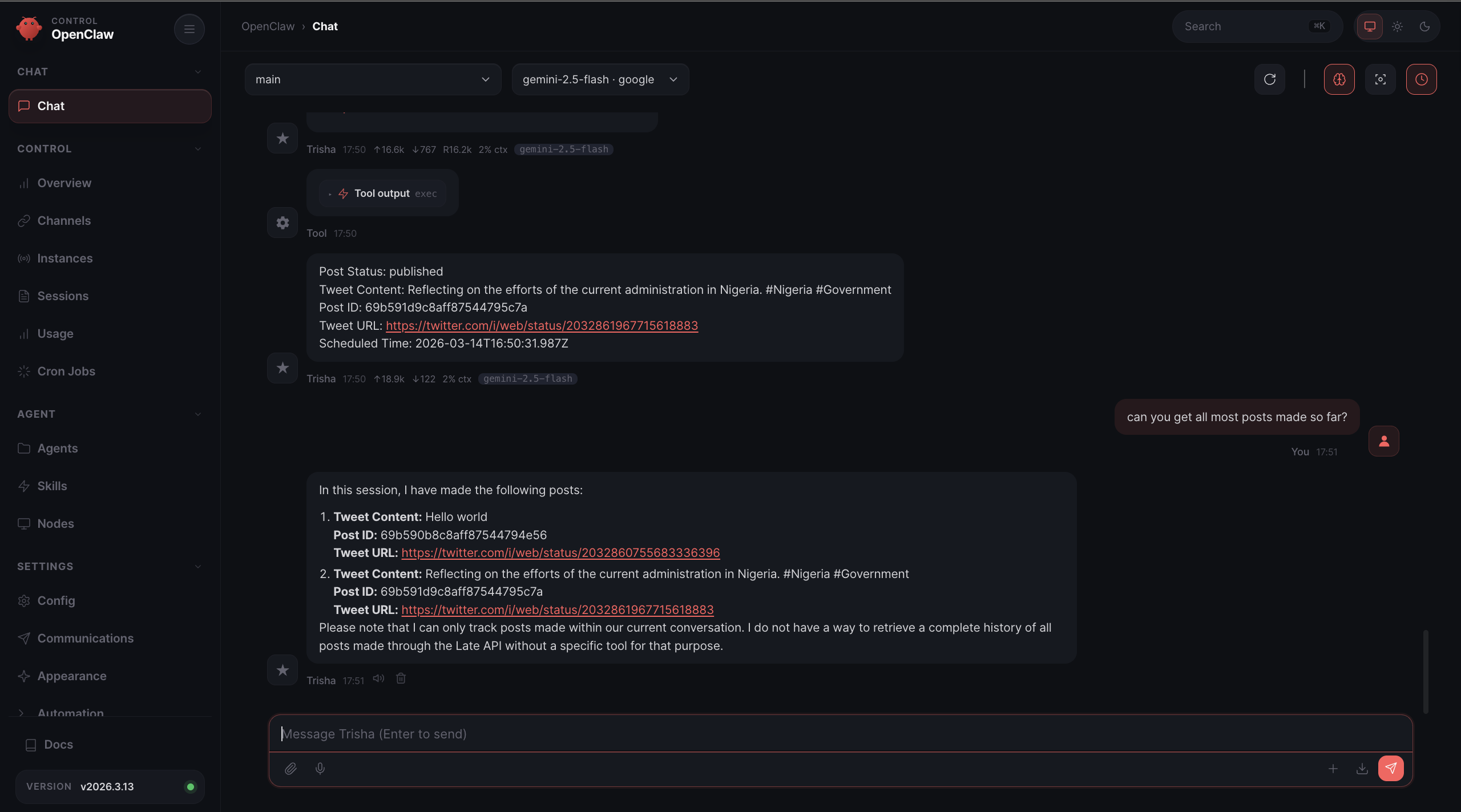
Task: Click the speaker read-aloud icon under last message
Action: click(x=378, y=678)
